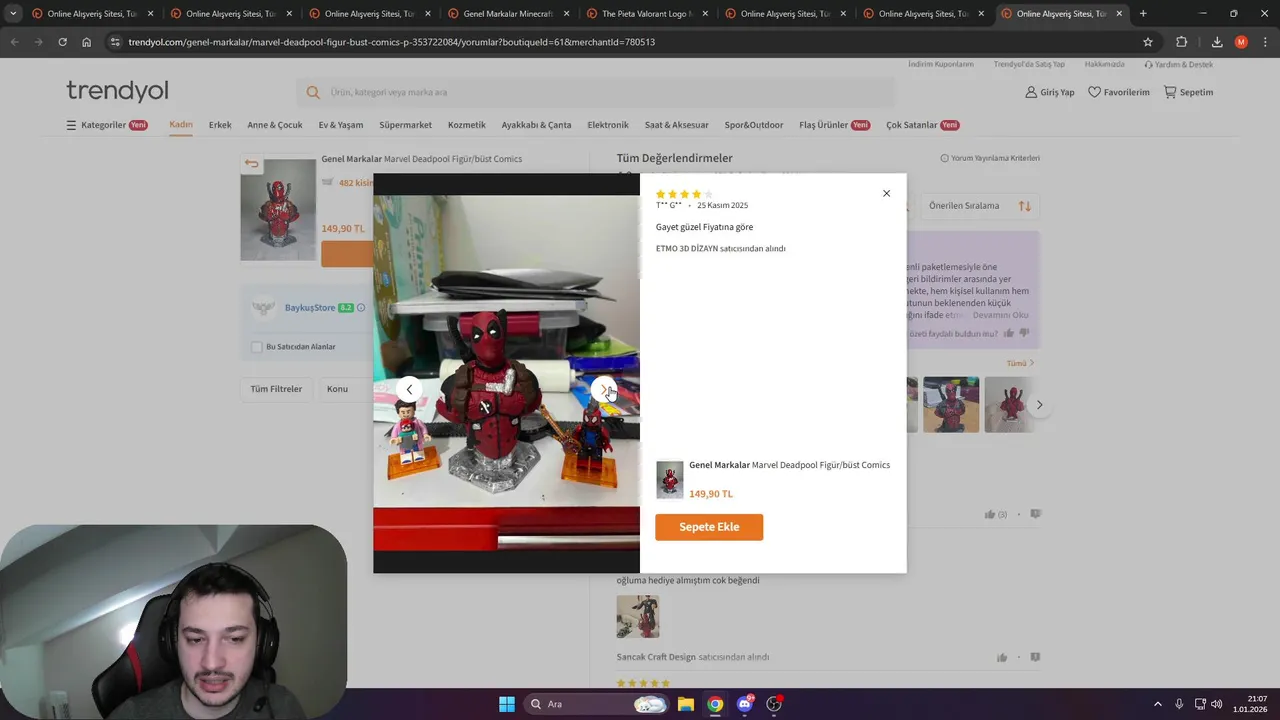1280x720 pixels.
Task: Click the sort arrows icon
Action: (1024, 206)
